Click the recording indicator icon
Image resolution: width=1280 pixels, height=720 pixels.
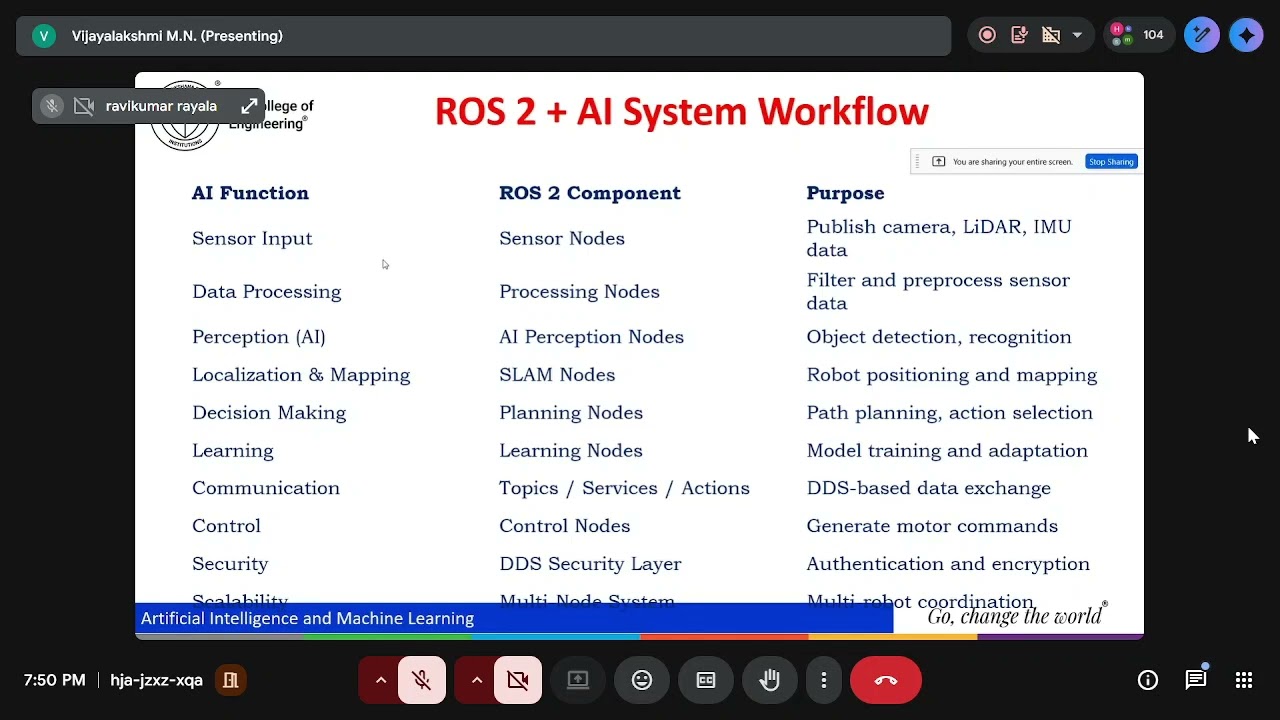coord(987,35)
